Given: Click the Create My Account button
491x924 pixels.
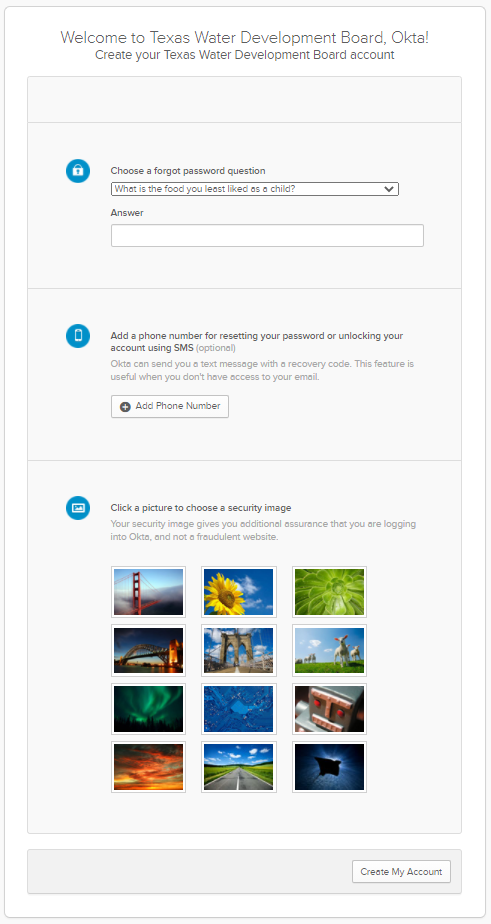Looking at the screenshot, I should pos(401,872).
